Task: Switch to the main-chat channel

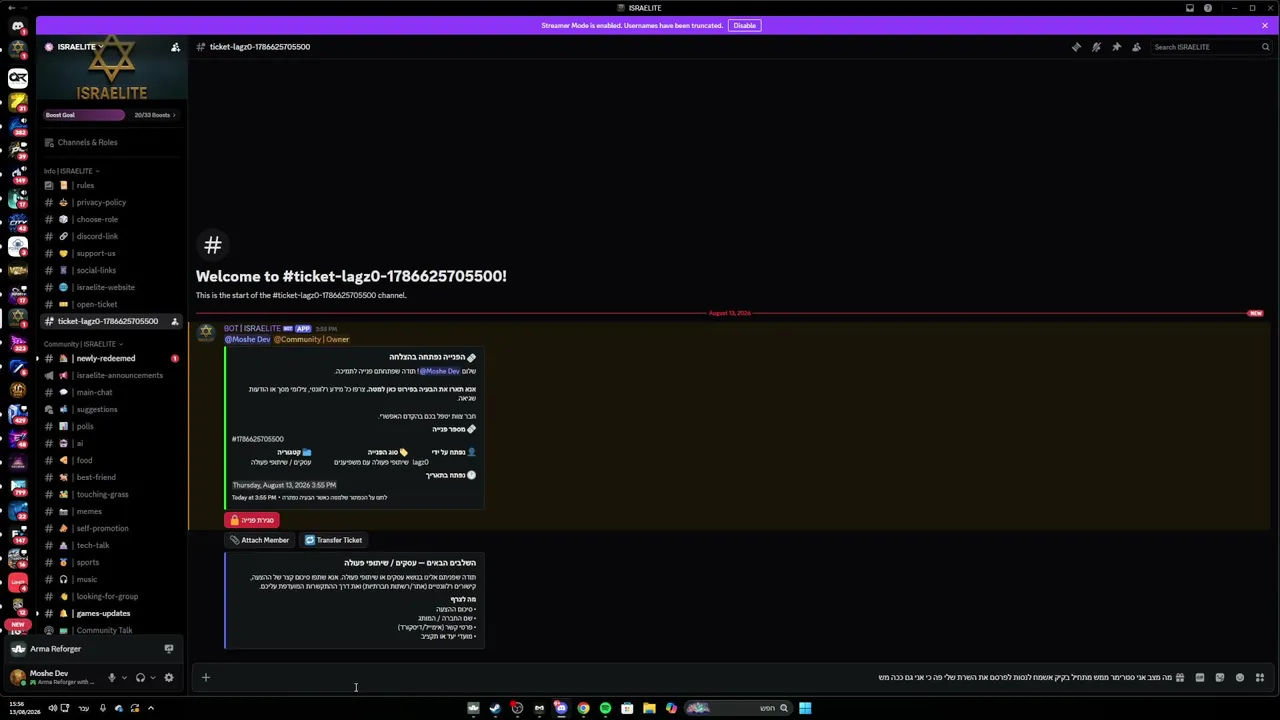Action: tap(111, 392)
